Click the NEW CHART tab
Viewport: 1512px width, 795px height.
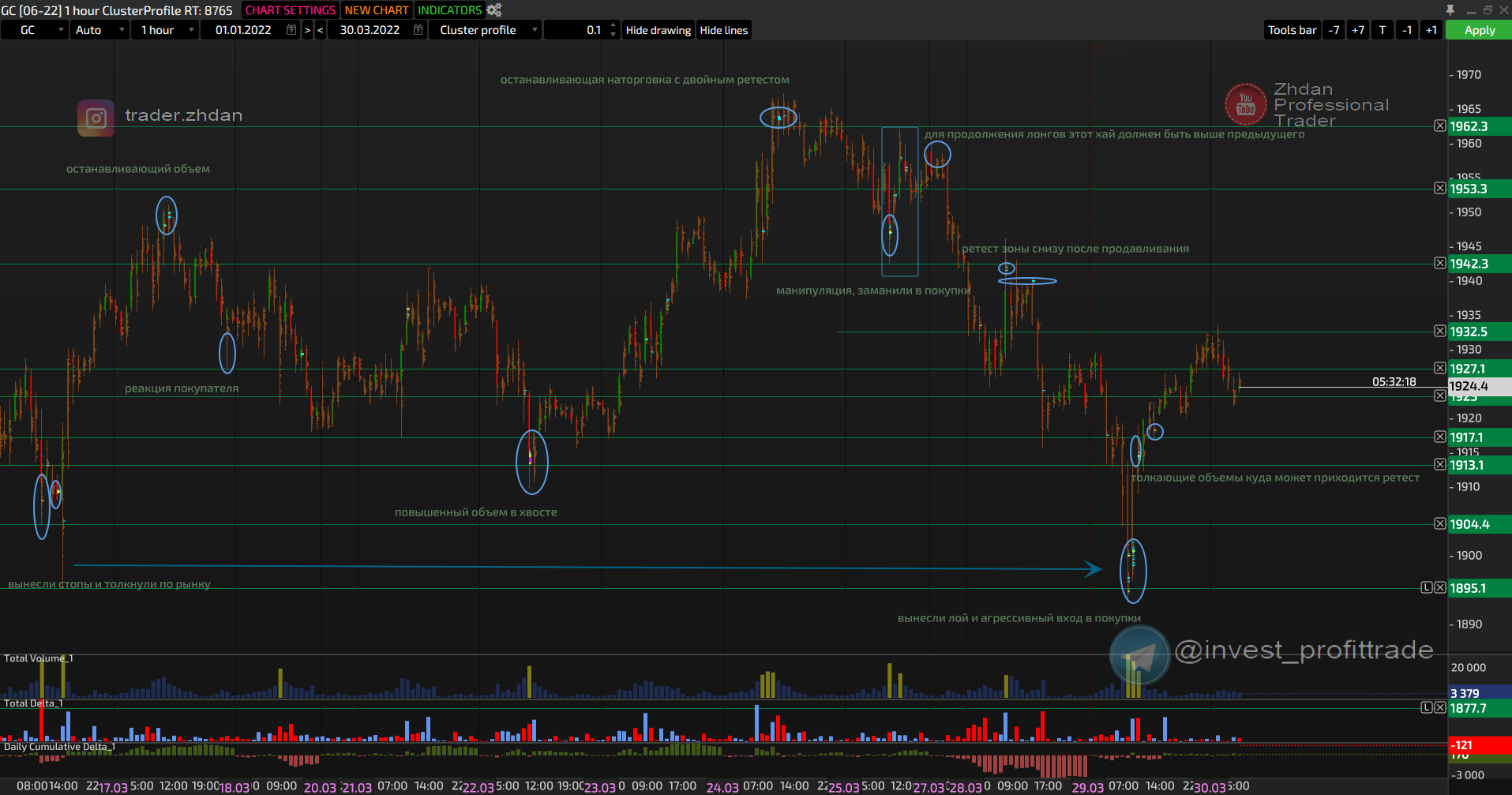pyautogui.click(x=377, y=10)
